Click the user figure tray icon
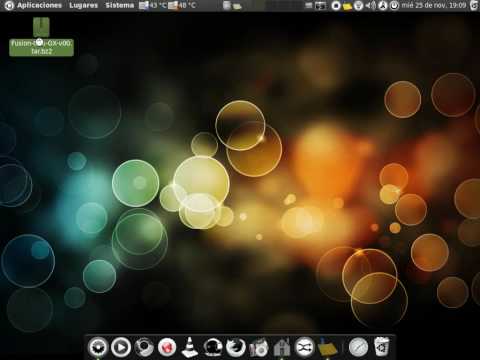 (383, 6)
